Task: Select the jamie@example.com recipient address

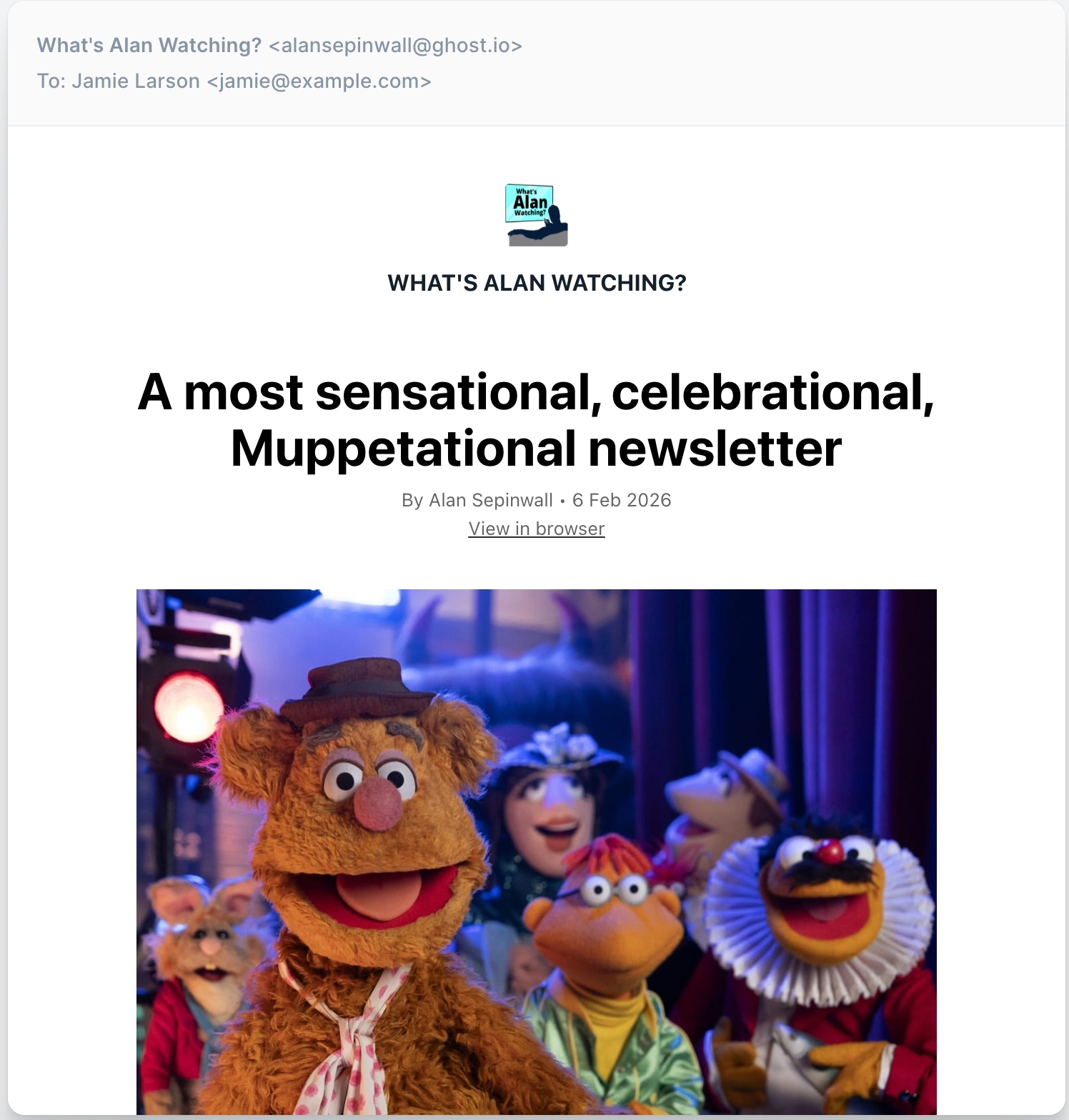Action: (319, 81)
